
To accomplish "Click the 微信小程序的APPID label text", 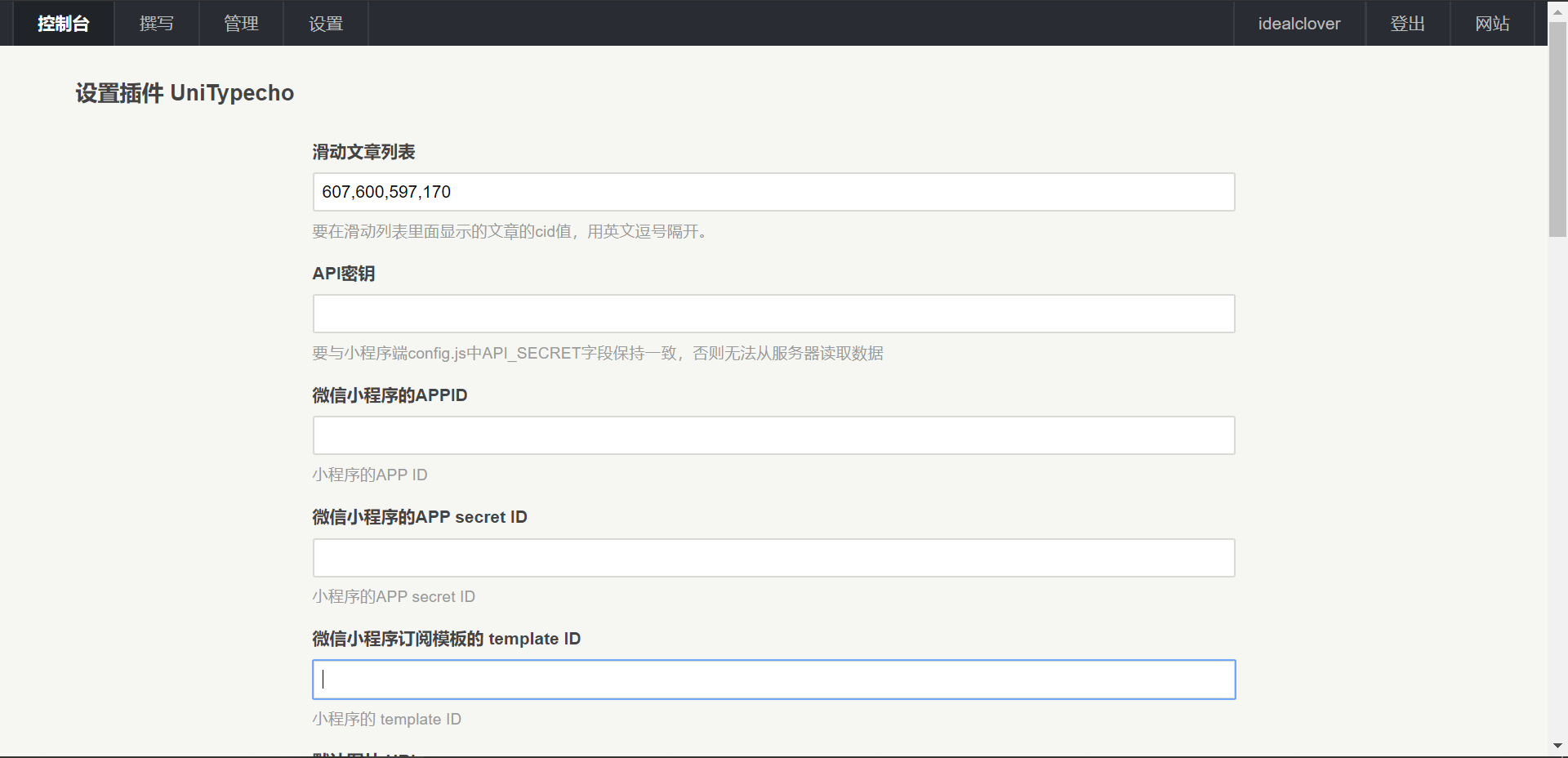I will coord(390,395).
